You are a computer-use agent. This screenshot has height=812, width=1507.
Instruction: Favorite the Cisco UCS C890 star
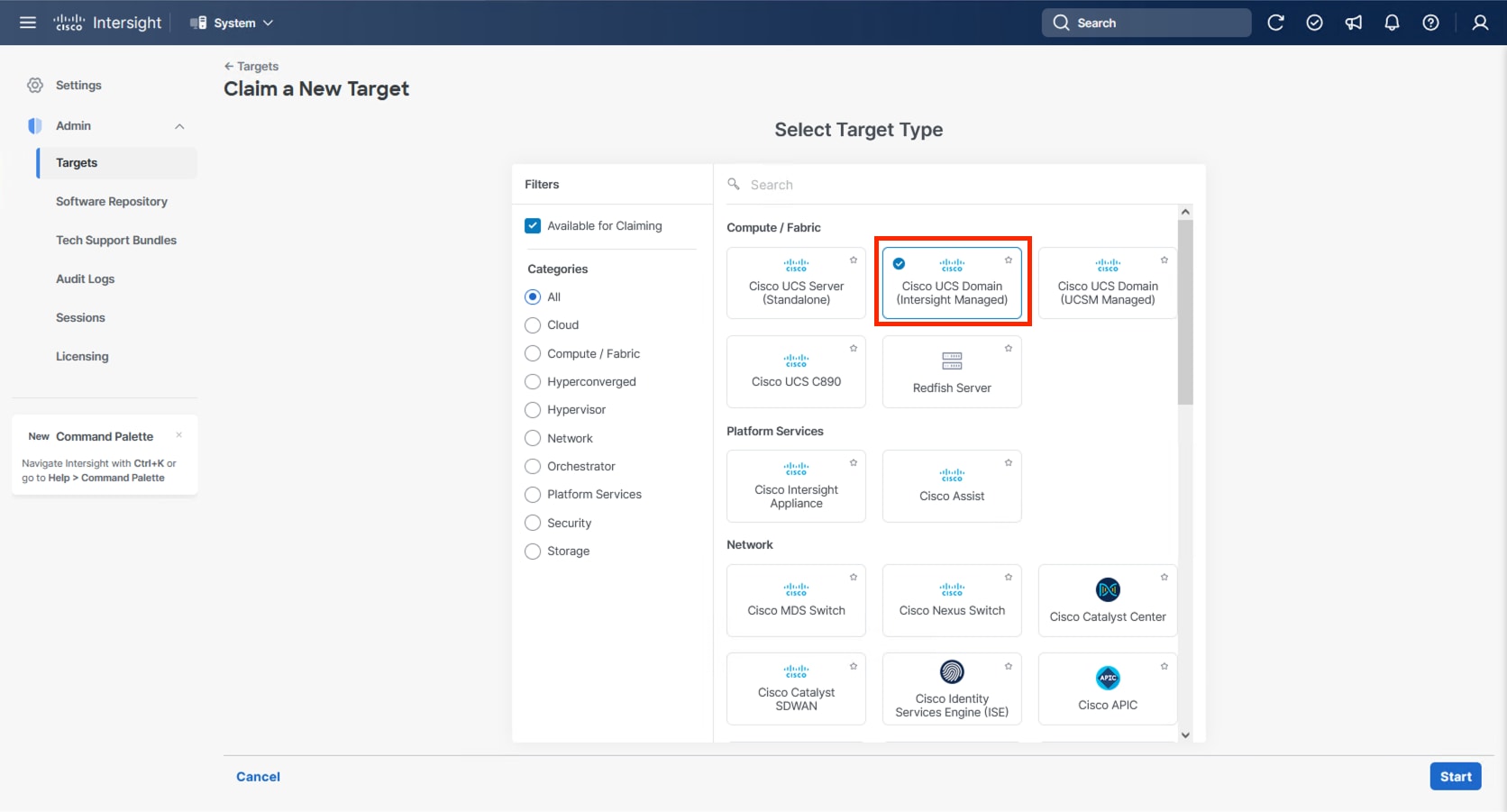tap(854, 349)
